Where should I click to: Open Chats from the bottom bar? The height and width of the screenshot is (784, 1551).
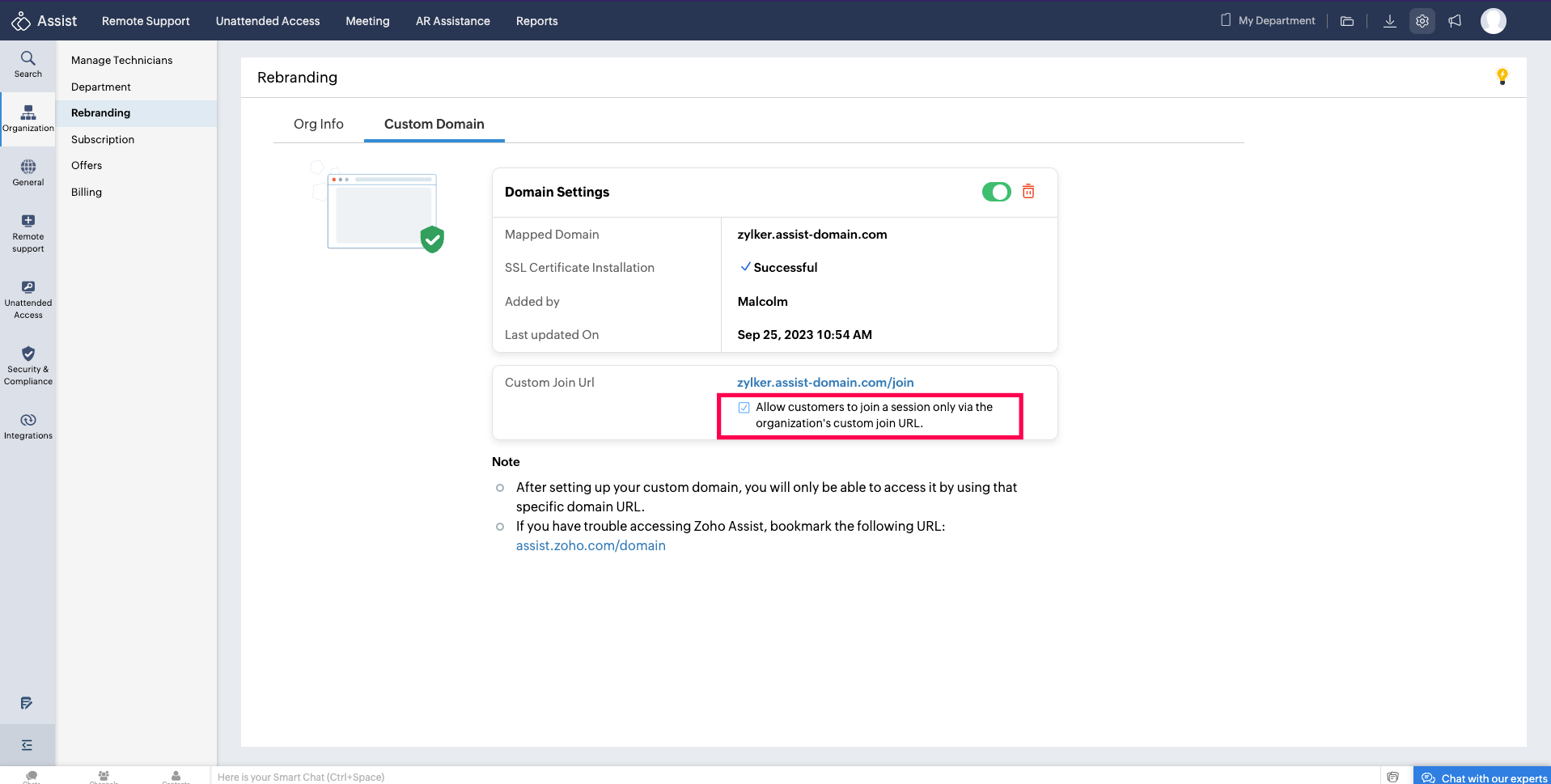(x=32, y=775)
